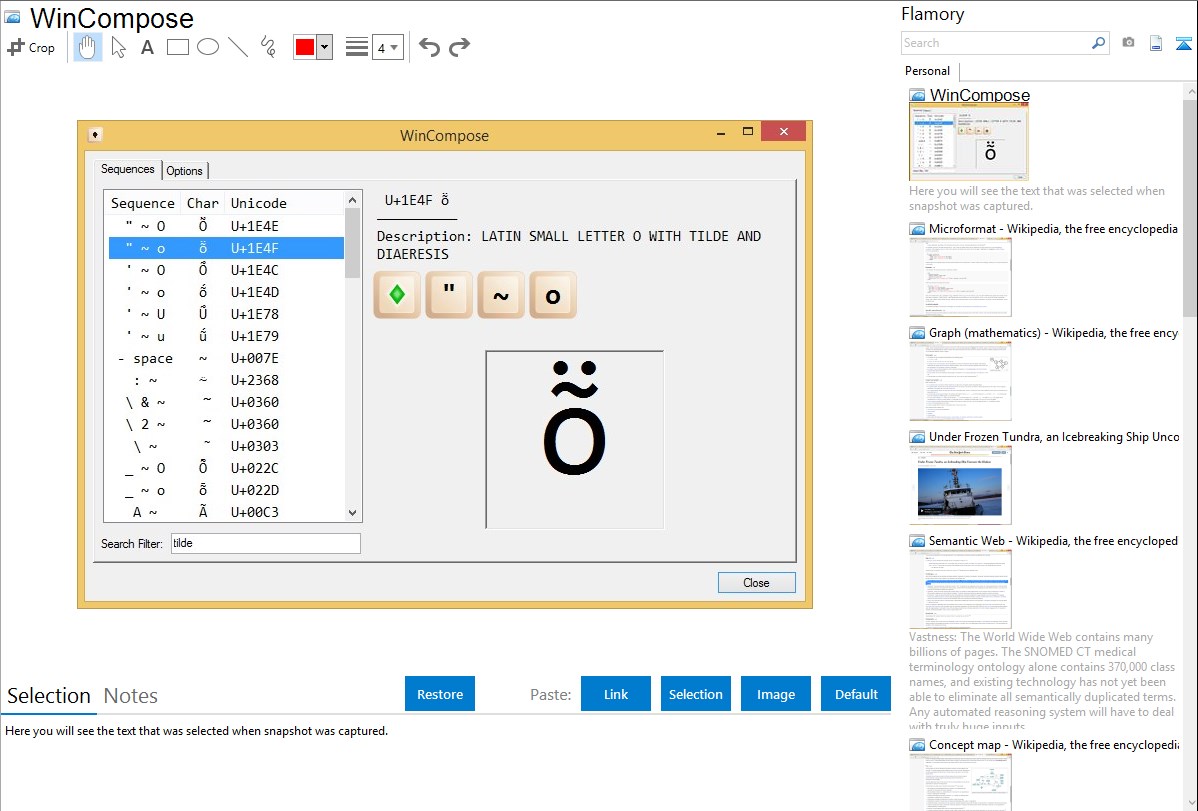Click the blue upload icon in Flamory header
Image resolution: width=1198 pixels, height=811 pixels.
coord(1183,43)
